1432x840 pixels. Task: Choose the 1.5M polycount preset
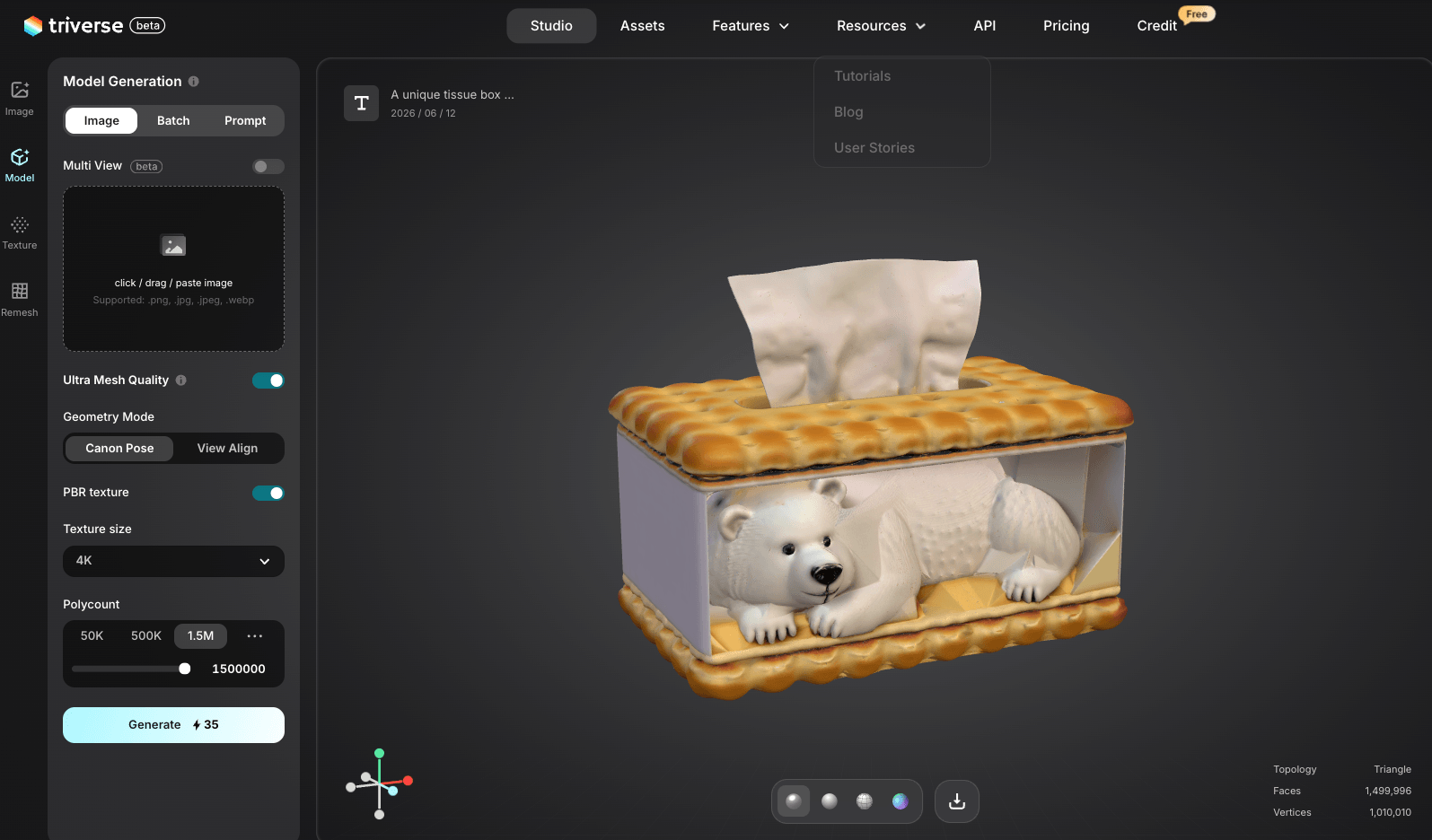click(x=200, y=636)
